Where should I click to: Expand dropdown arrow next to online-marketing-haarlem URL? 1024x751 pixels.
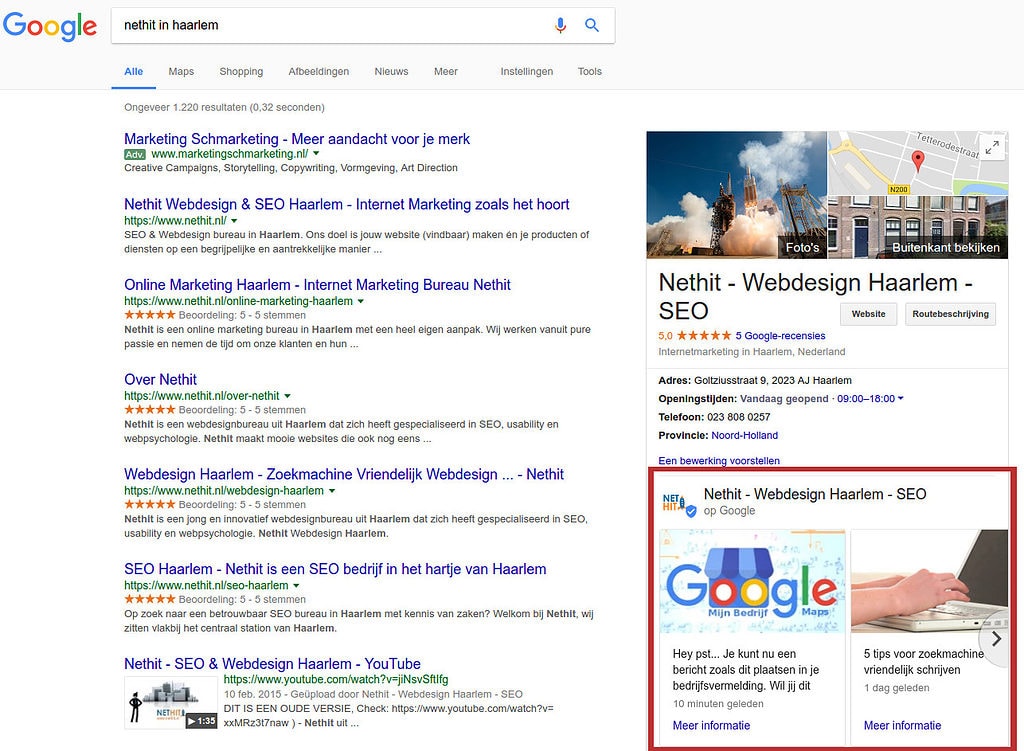[360, 301]
